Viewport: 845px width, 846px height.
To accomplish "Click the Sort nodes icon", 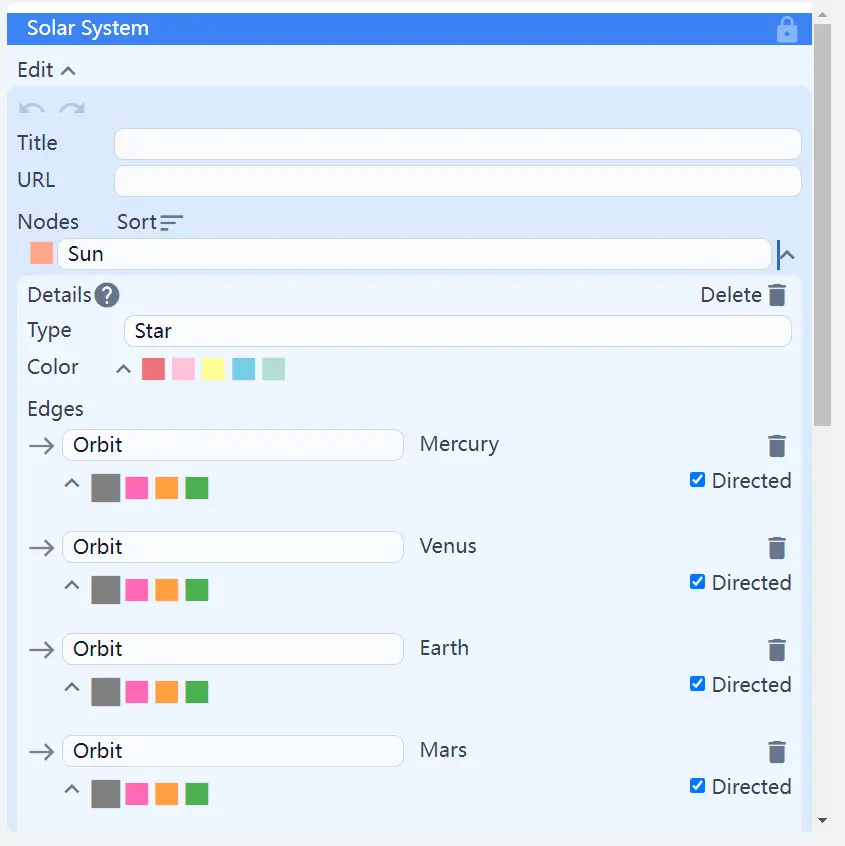I will (172, 222).
